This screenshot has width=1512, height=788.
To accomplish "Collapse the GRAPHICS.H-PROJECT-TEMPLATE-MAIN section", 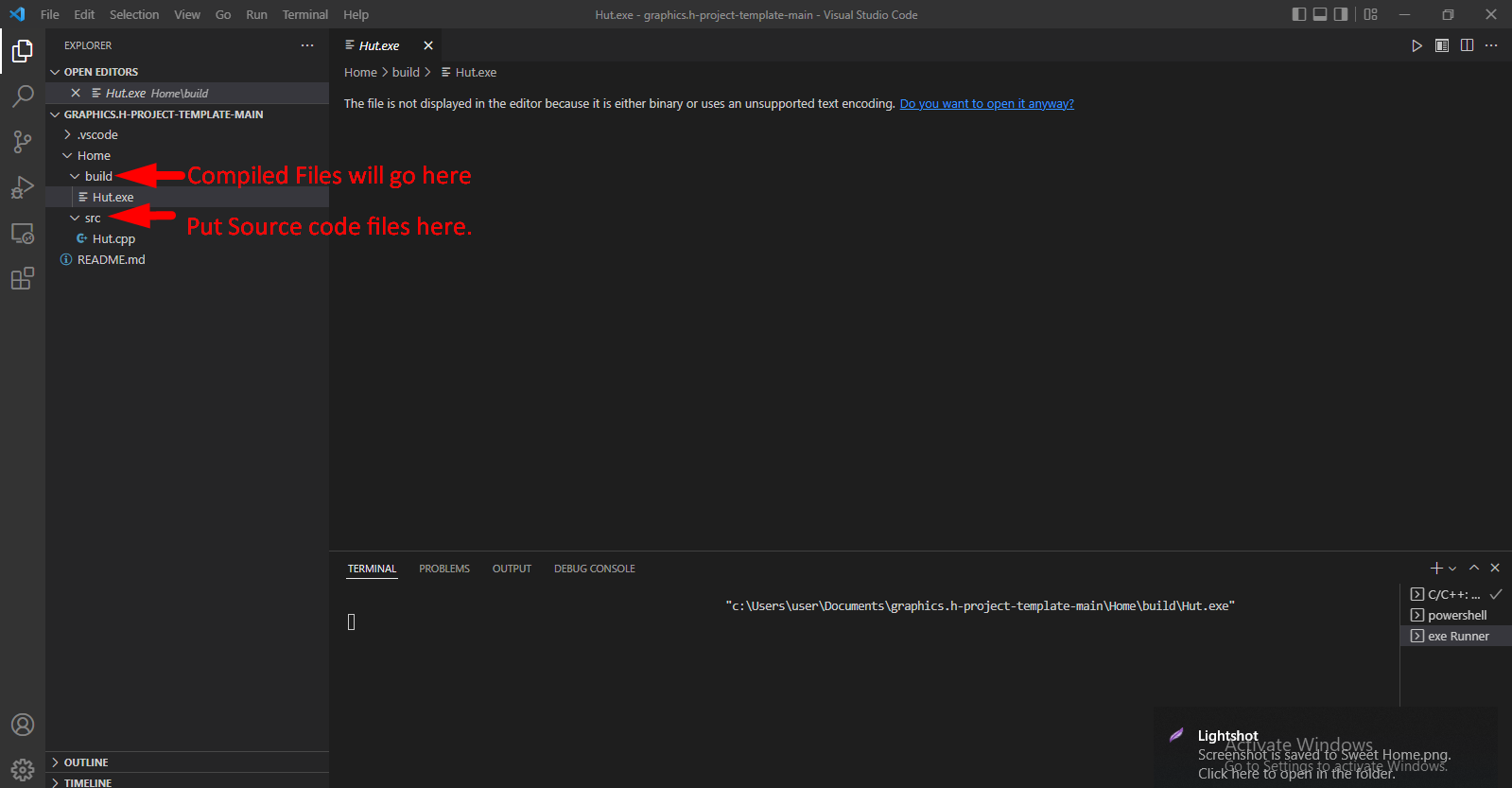I will click(187, 114).
